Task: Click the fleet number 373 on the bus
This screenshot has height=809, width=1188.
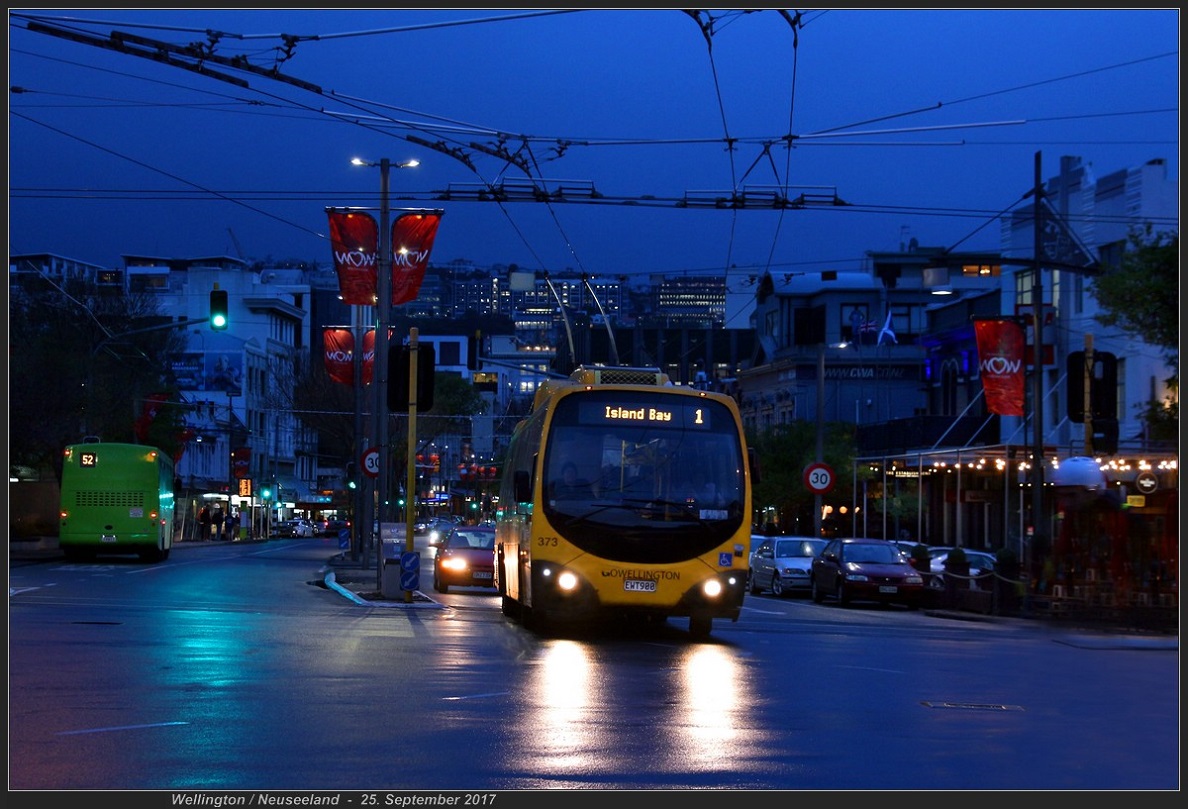Action: (x=547, y=541)
